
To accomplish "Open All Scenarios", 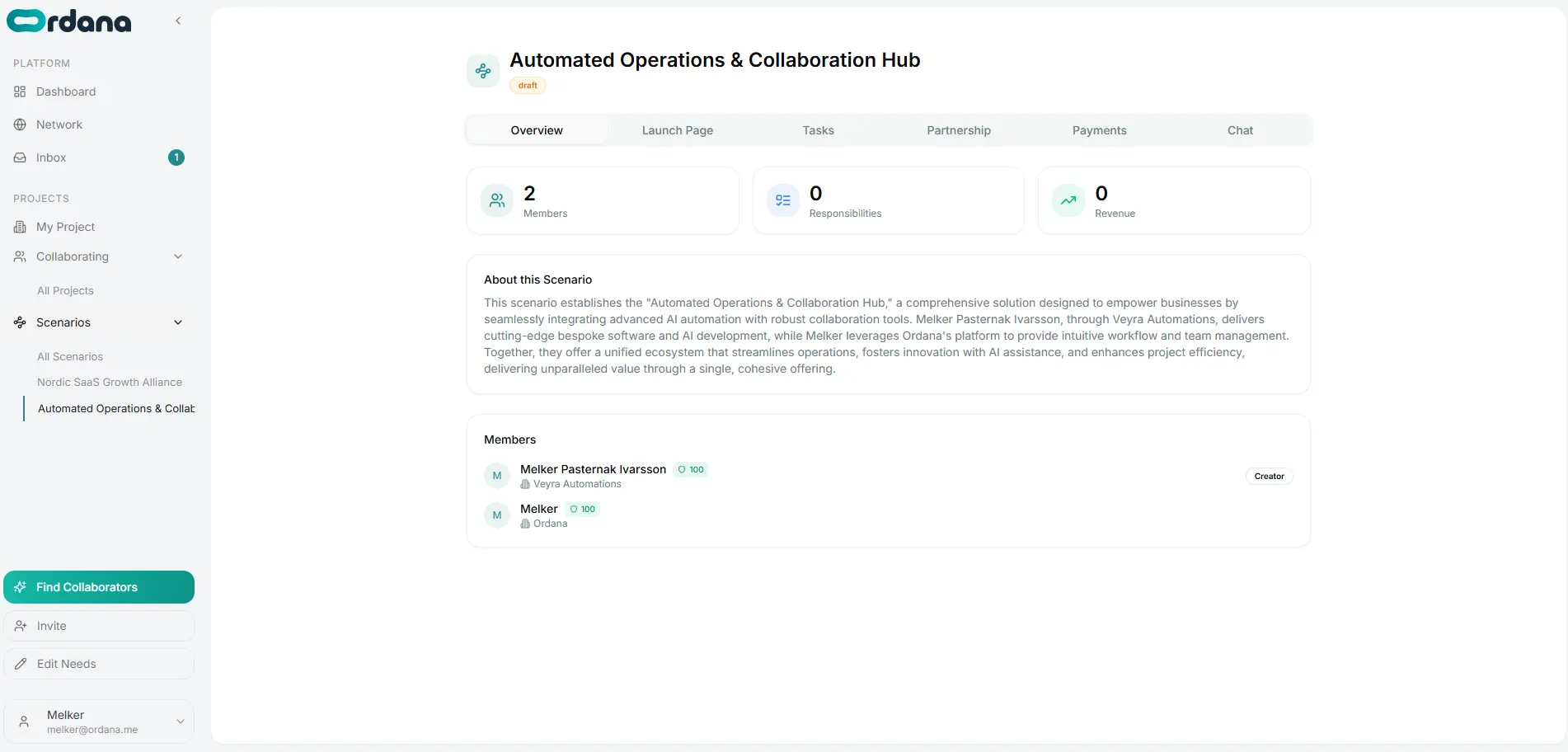I will [70, 357].
